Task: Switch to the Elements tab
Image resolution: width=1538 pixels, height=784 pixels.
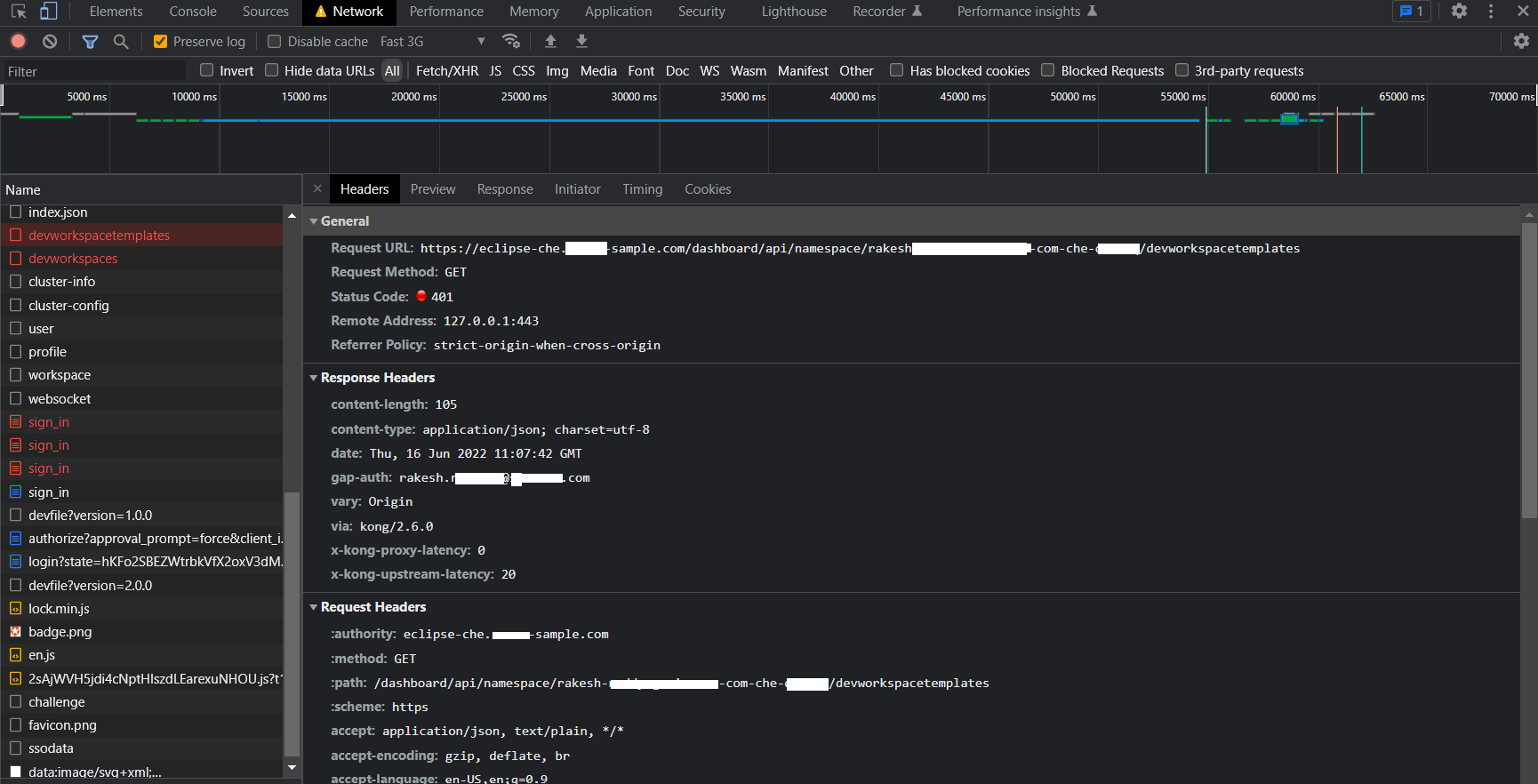Action: click(116, 12)
